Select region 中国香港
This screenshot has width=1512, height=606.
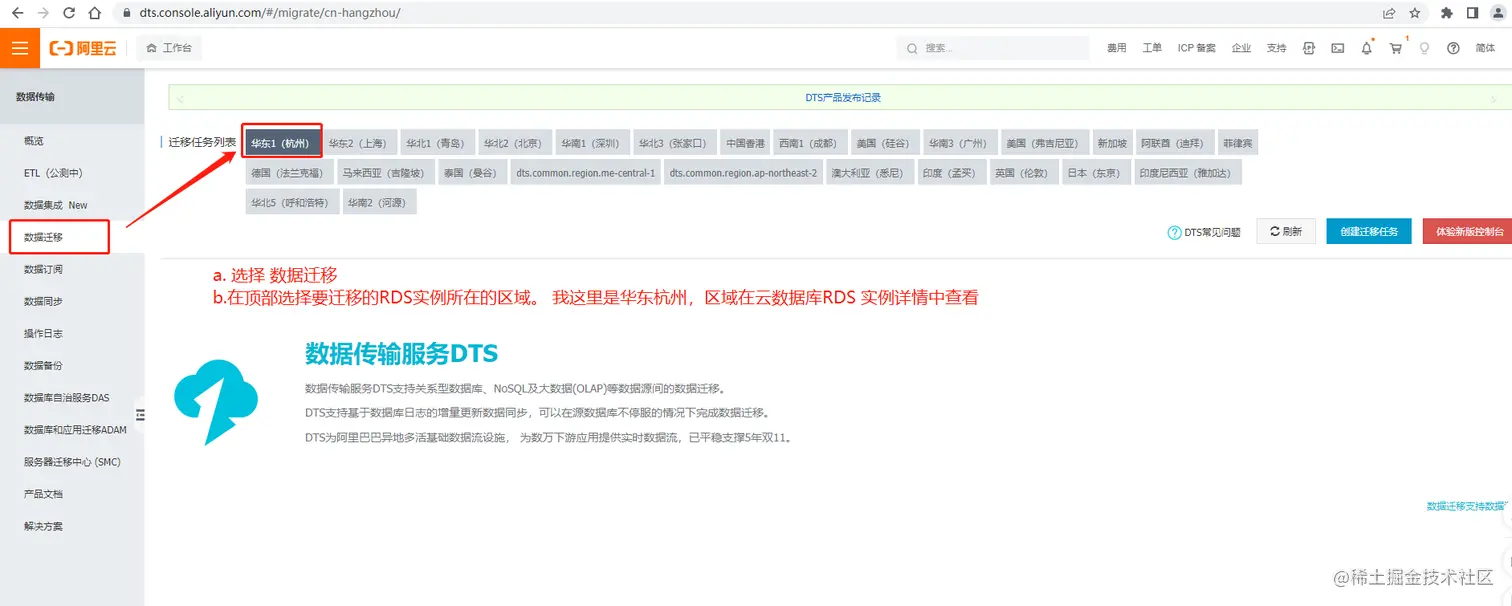[x=745, y=143]
